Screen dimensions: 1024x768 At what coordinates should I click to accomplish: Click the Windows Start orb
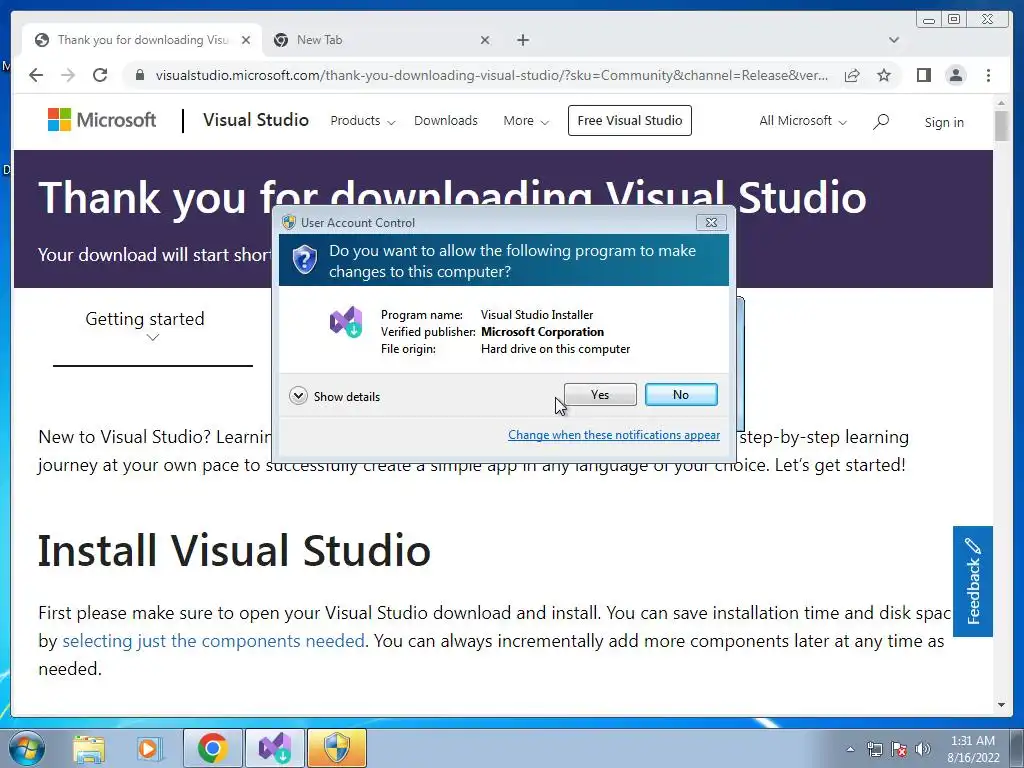27,748
